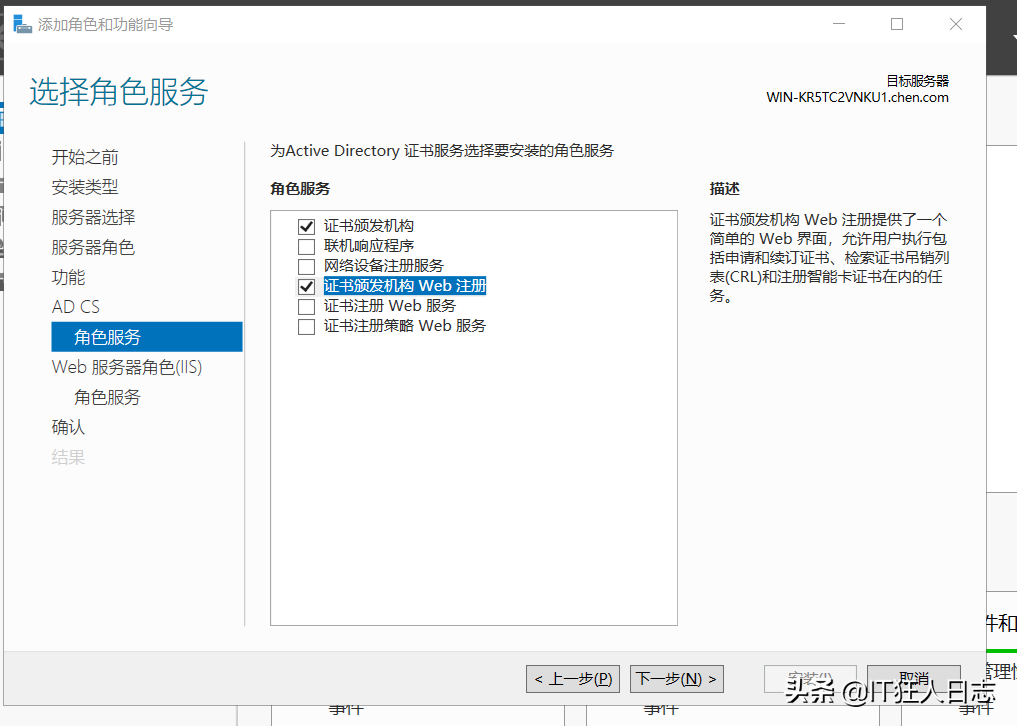Jump to 确认 wizard page
Screen dimensions: 1017x726
(68, 427)
